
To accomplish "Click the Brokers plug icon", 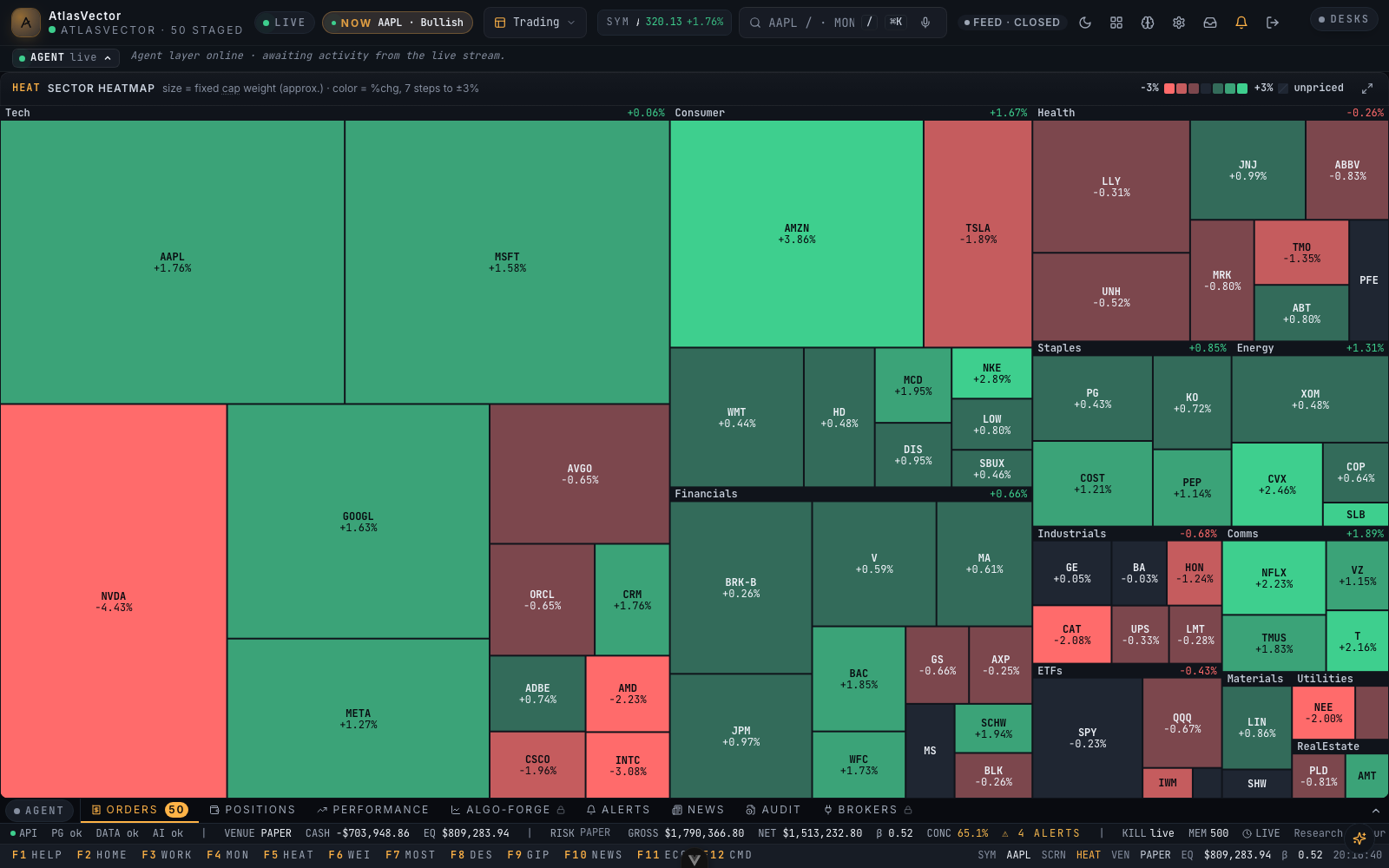I will click(828, 810).
